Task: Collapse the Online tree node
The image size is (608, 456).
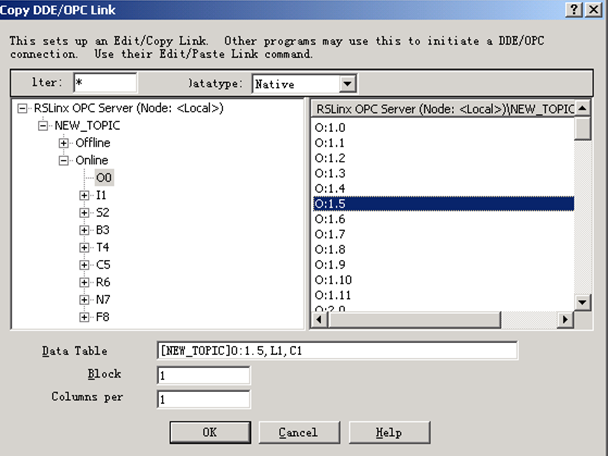Action: click(x=65, y=160)
